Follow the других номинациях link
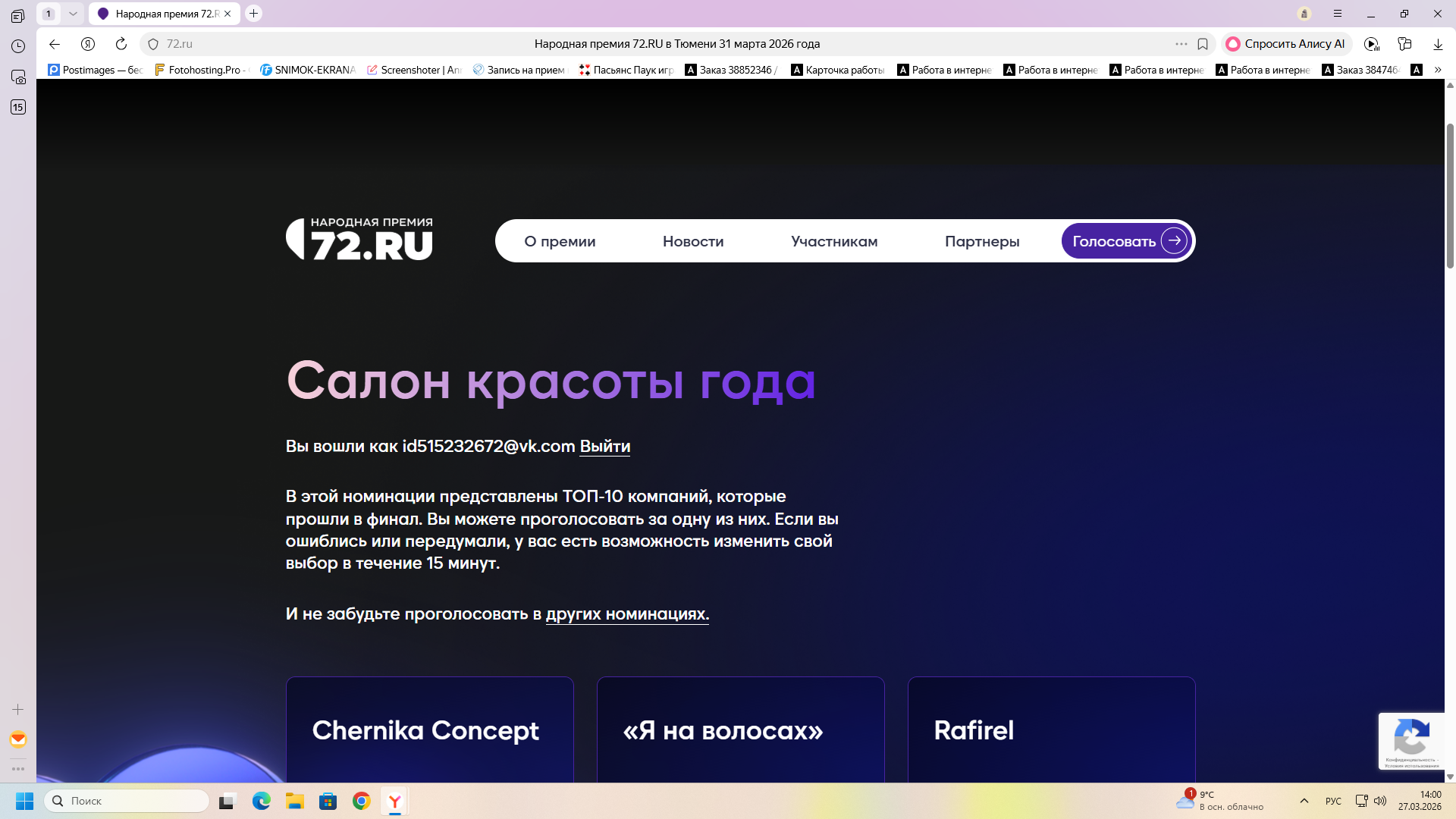 pos(626,614)
